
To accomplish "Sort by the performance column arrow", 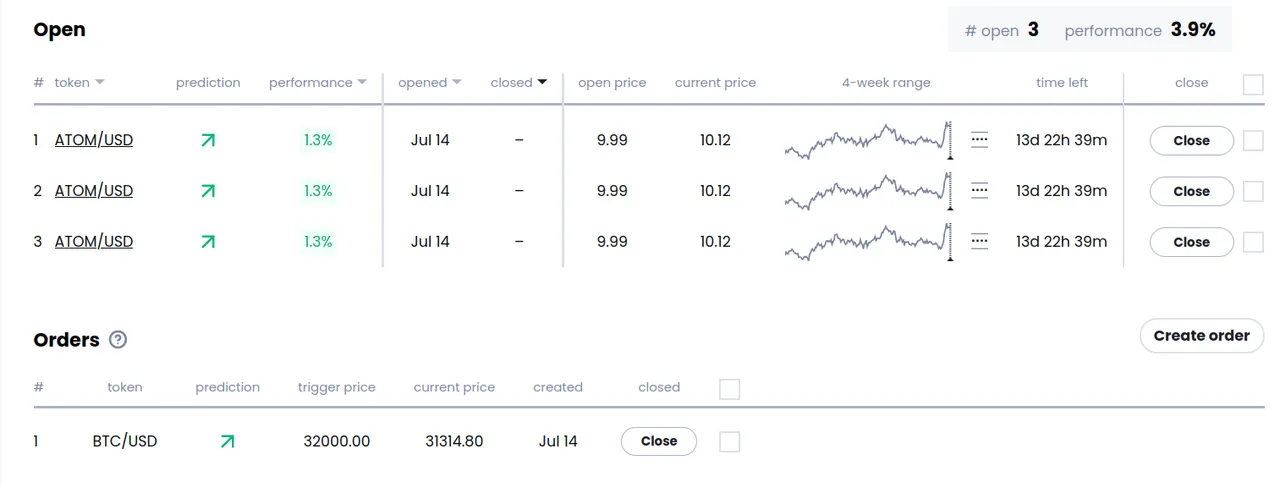I will [x=362, y=83].
